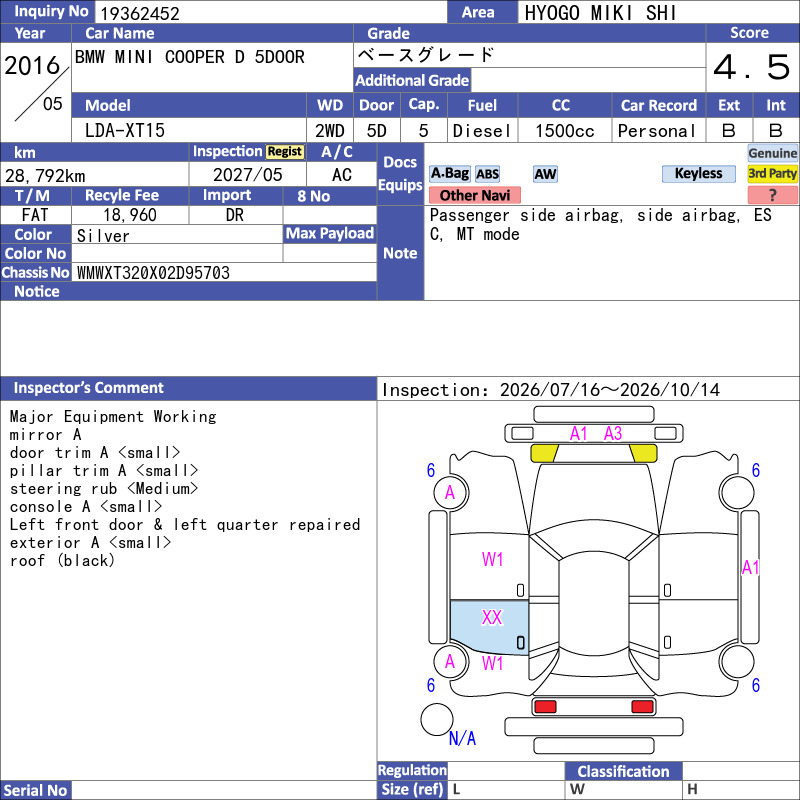Click the Inquiry No value 19362452
The height and width of the screenshot is (800, 800).
(140, 13)
